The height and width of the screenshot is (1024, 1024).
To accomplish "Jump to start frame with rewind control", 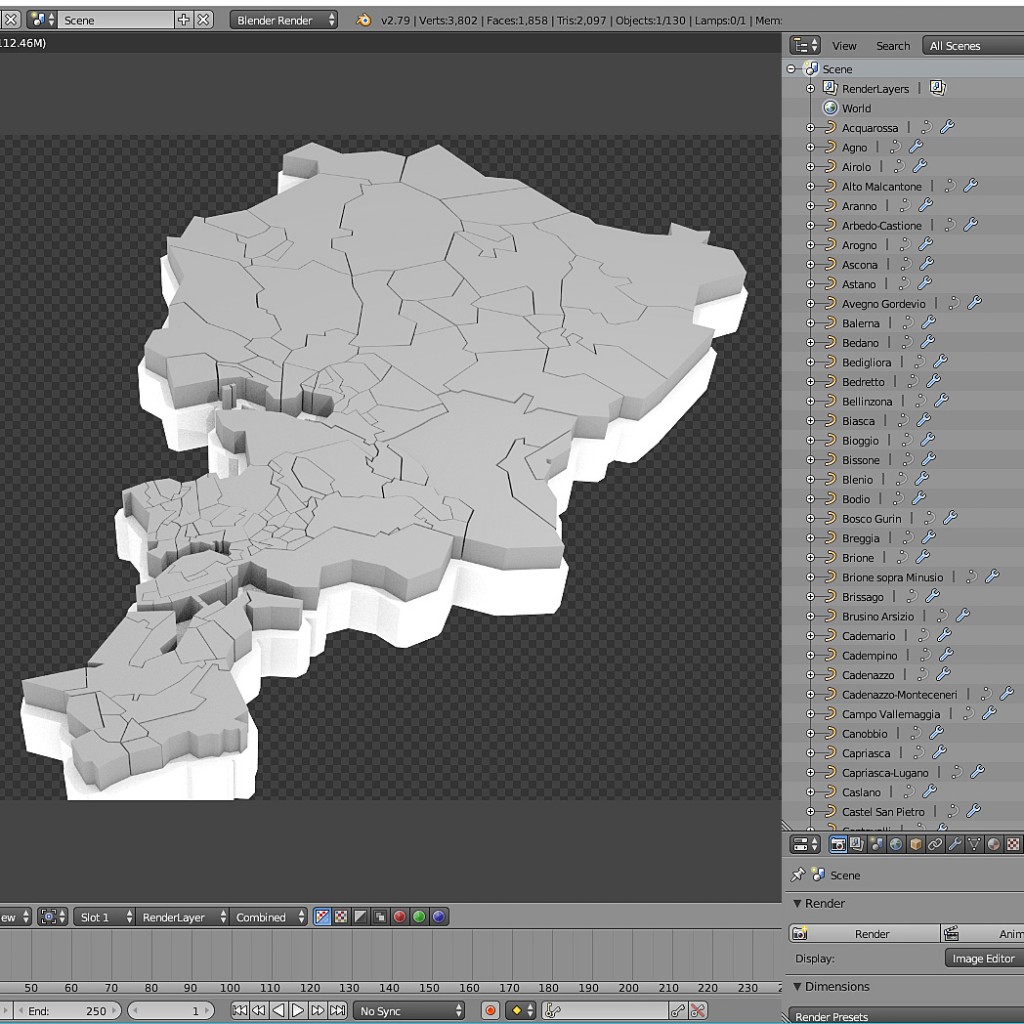I will 239,1011.
